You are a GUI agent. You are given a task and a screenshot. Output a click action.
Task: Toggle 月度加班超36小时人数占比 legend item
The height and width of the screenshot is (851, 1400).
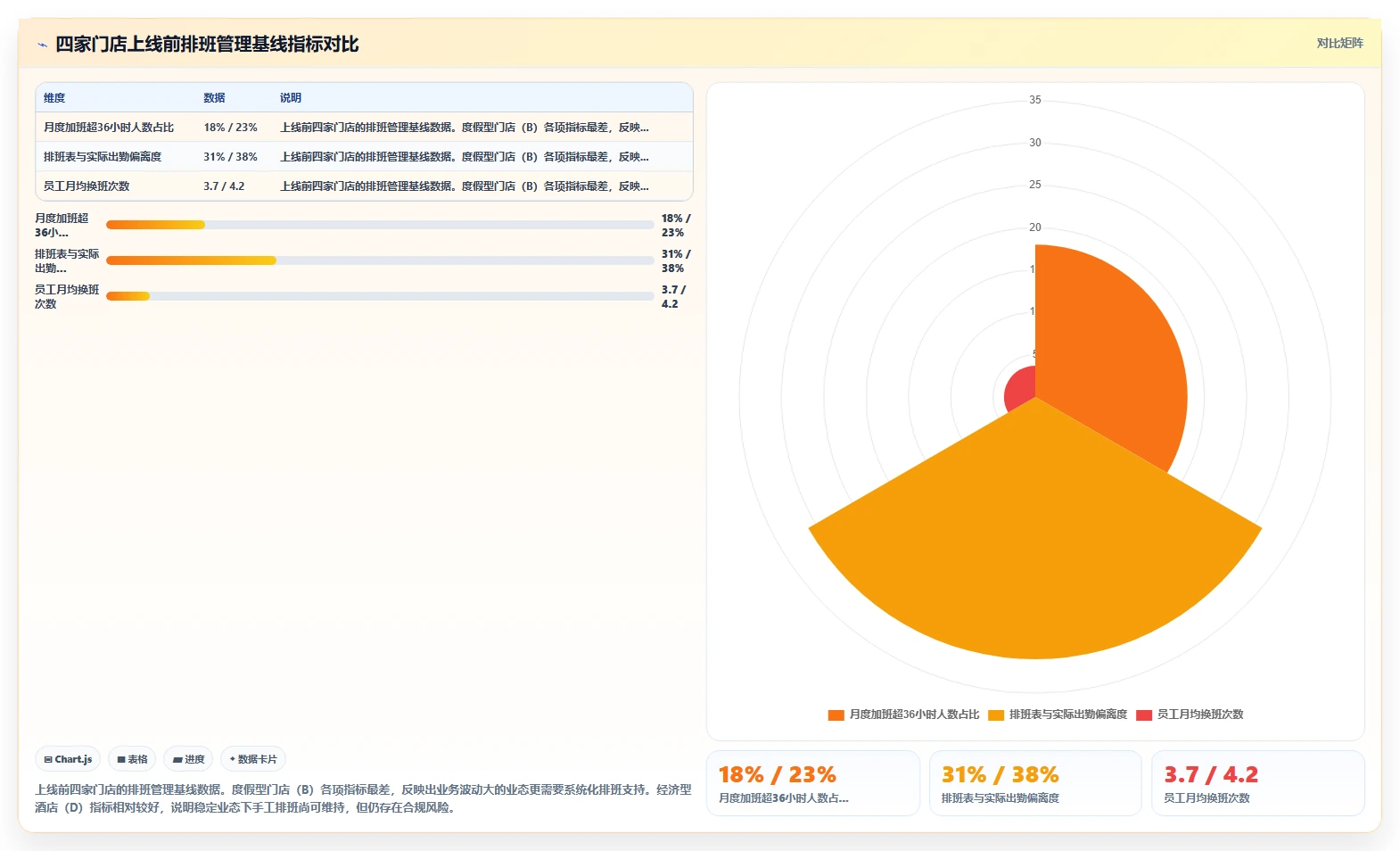pos(903,715)
